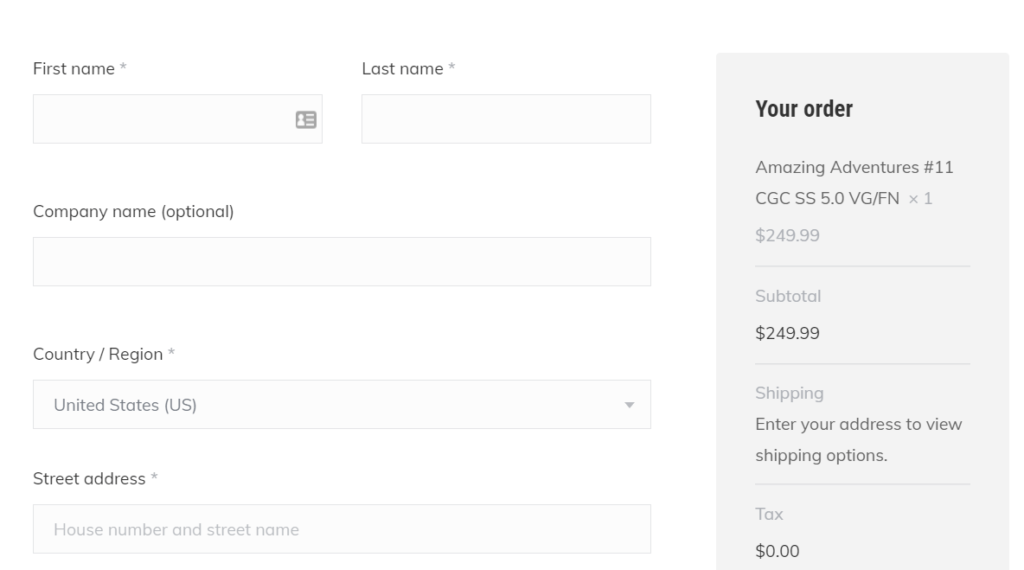Click the × 1 quantity text

920,199
